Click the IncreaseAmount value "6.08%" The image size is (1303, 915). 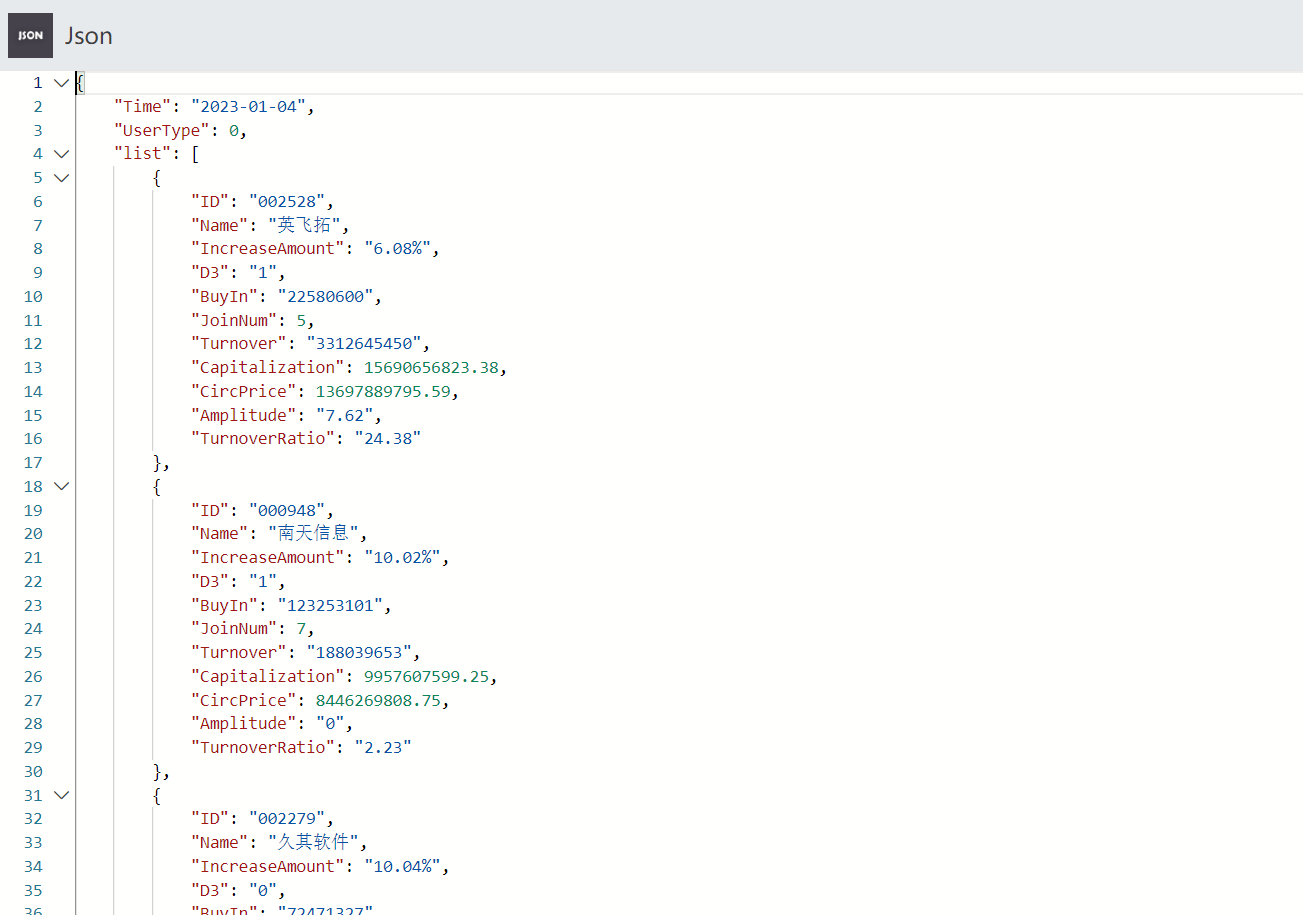coord(399,248)
